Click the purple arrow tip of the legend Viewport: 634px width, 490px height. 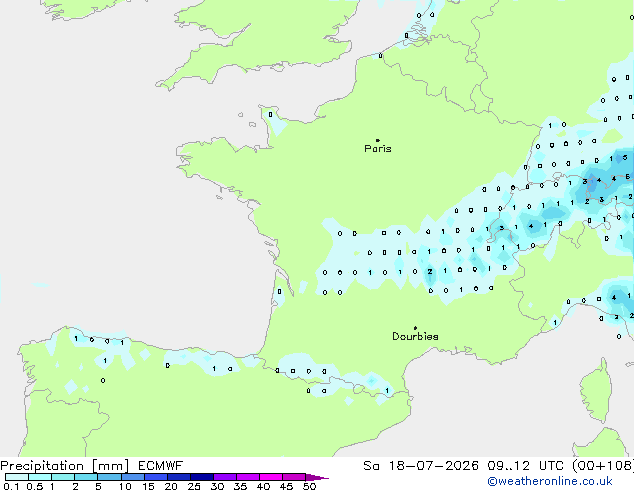coord(317,477)
